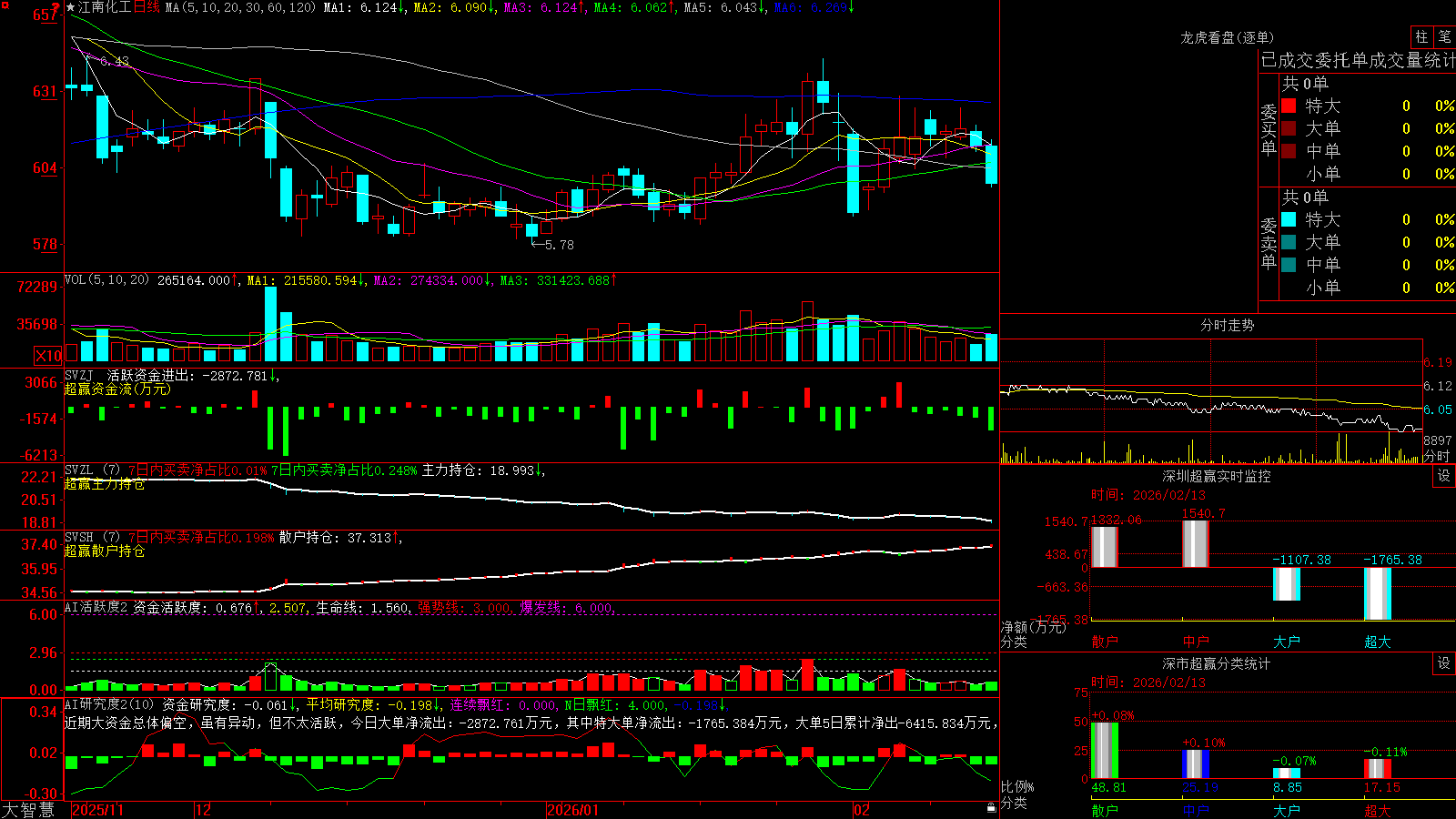
Task: Click the 深市超赢分类统计 panel title
Action: click(x=1217, y=663)
